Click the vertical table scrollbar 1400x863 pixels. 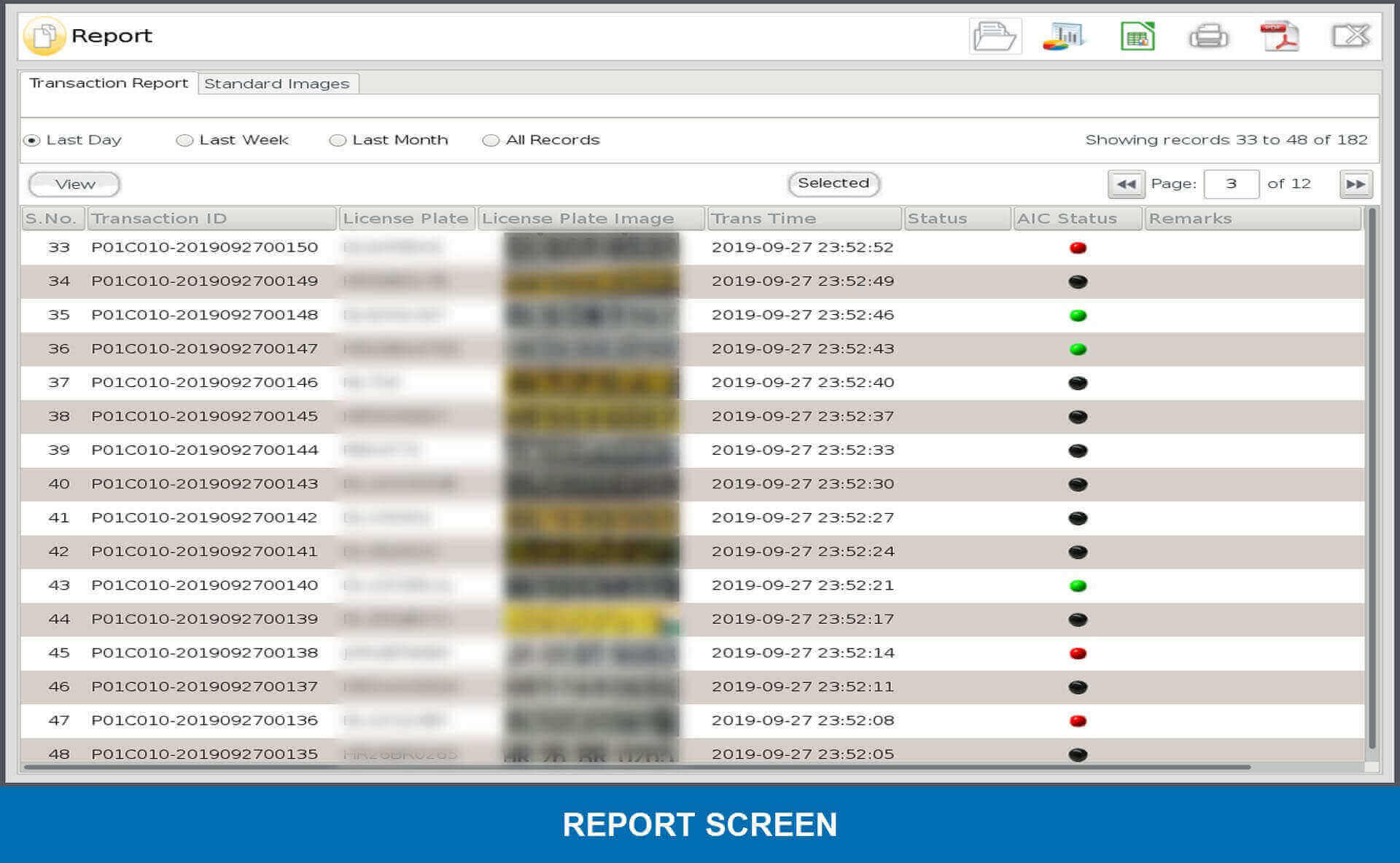coord(1372,479)
